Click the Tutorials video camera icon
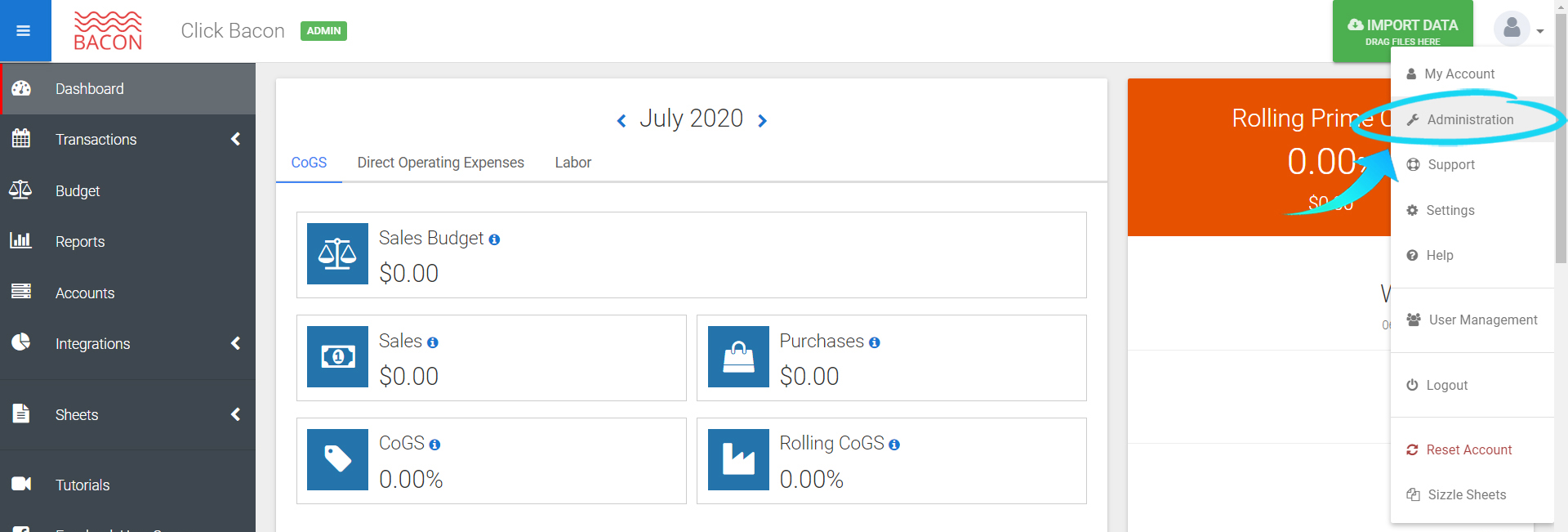Screen dimensions: 1568x532 click(x=21, y=484)
